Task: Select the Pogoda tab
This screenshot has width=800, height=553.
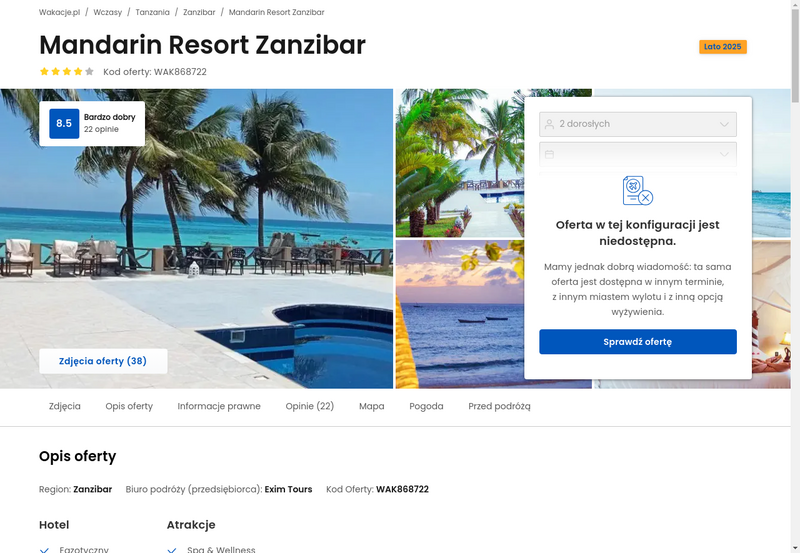Action: (x=426, y=406)
